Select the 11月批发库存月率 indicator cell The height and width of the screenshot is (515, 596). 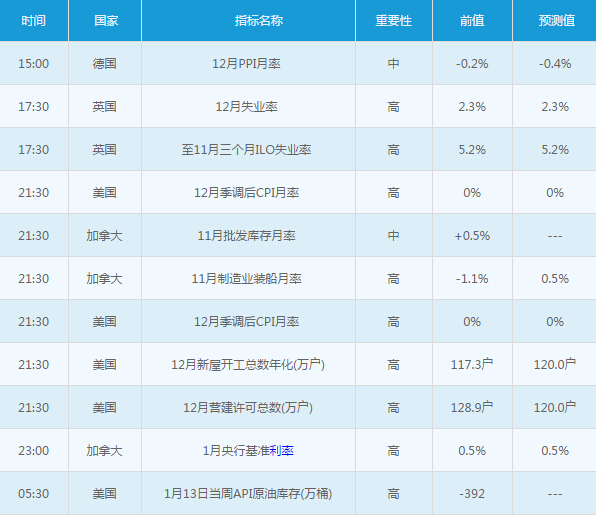249,235
